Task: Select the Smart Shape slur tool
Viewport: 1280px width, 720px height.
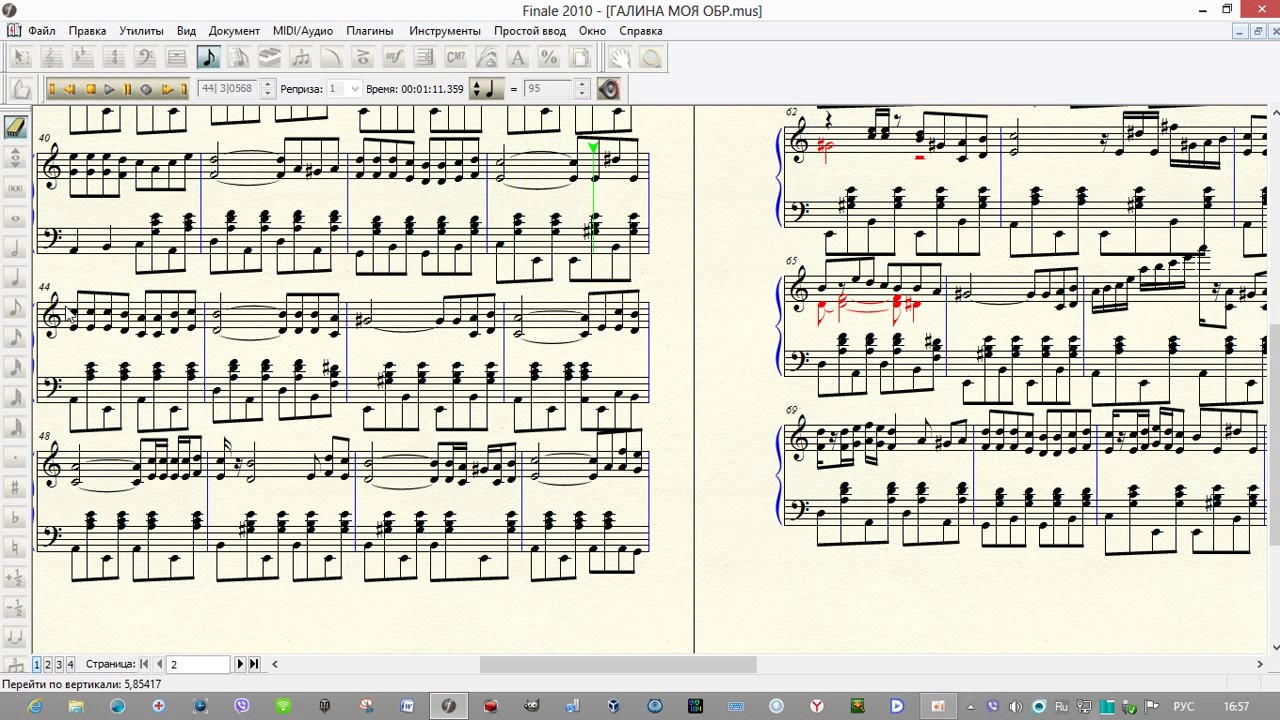Action: click(332, 58)
